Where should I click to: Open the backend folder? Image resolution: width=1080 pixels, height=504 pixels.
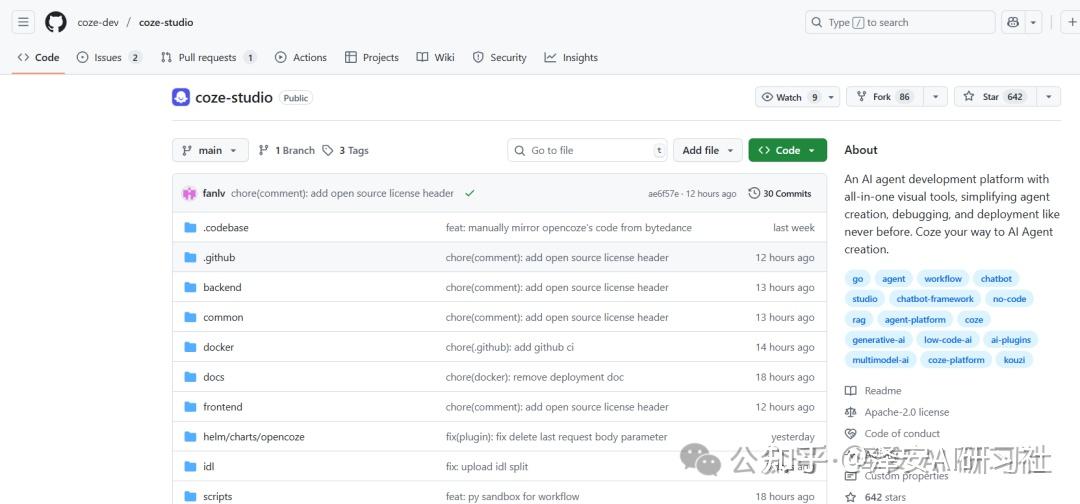point(222,287)
